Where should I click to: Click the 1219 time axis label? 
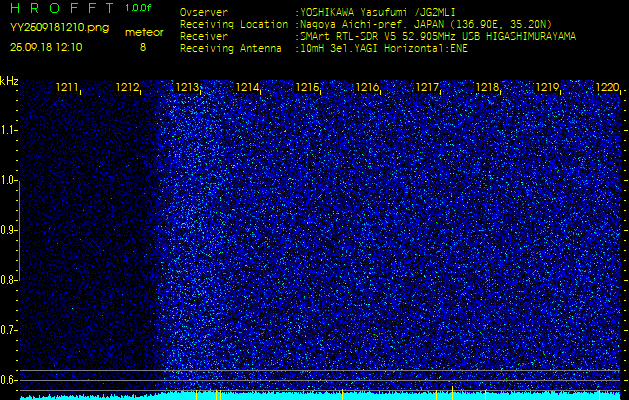click(x=547, y=87)
